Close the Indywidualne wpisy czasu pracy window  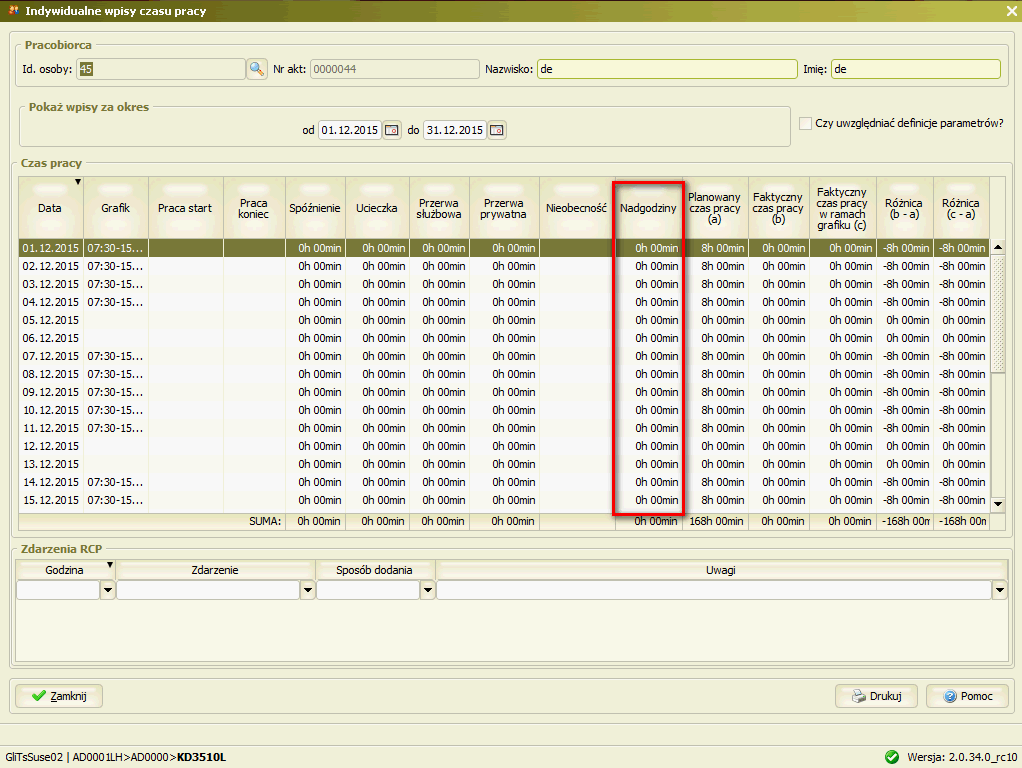[1011, 11]
